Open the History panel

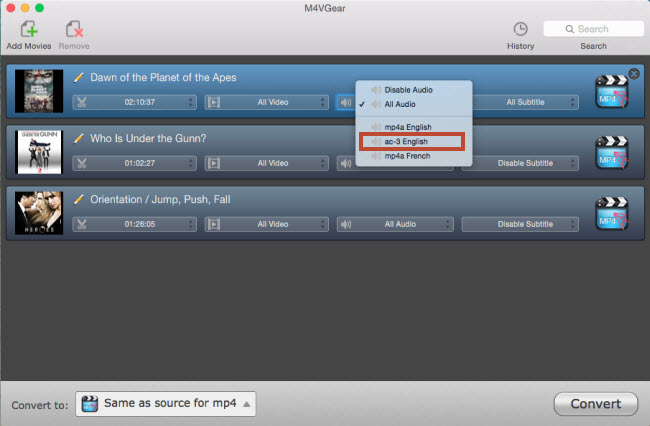click(x=520, y=30)
